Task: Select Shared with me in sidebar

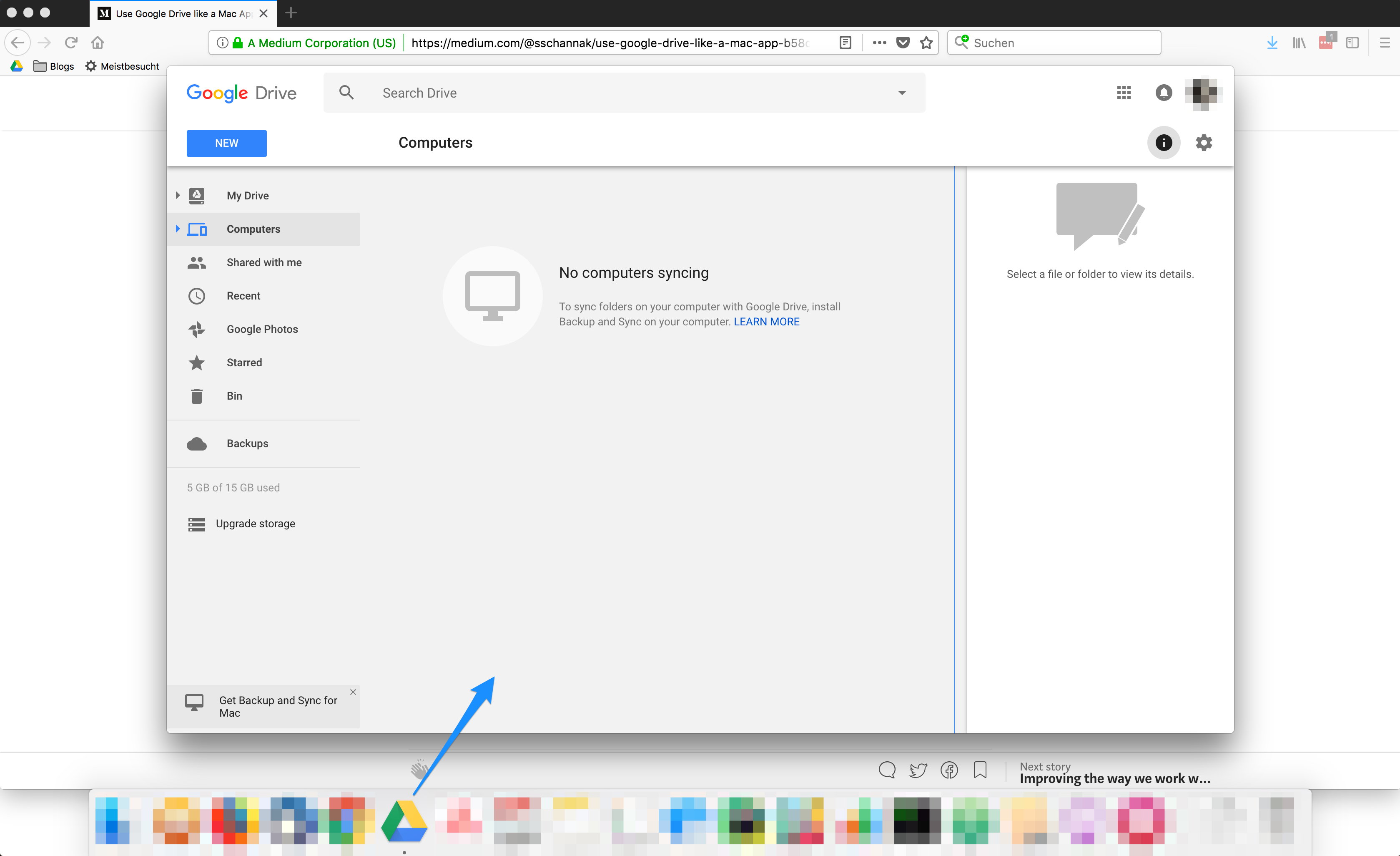Action: (263, 262)
